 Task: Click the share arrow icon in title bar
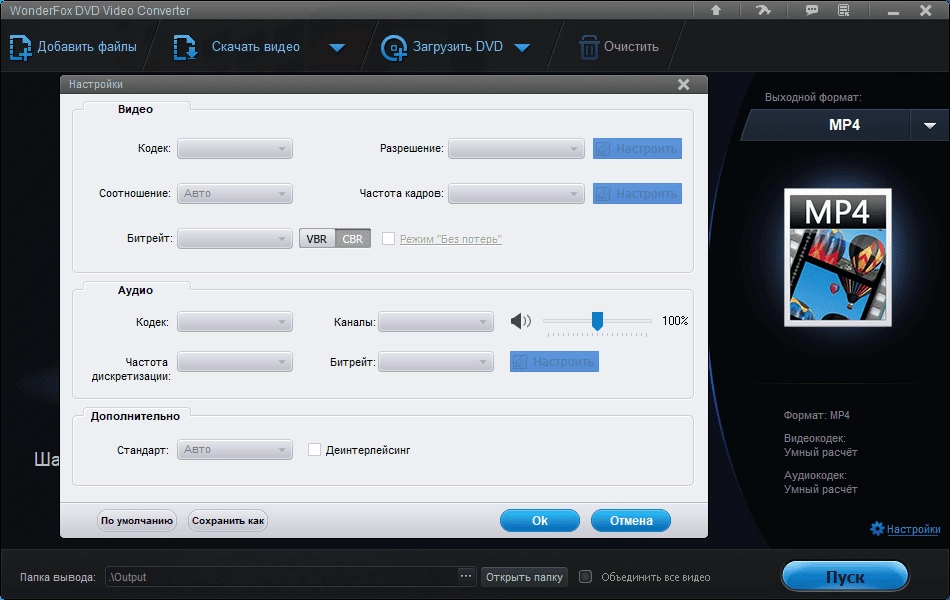(763, 10)
